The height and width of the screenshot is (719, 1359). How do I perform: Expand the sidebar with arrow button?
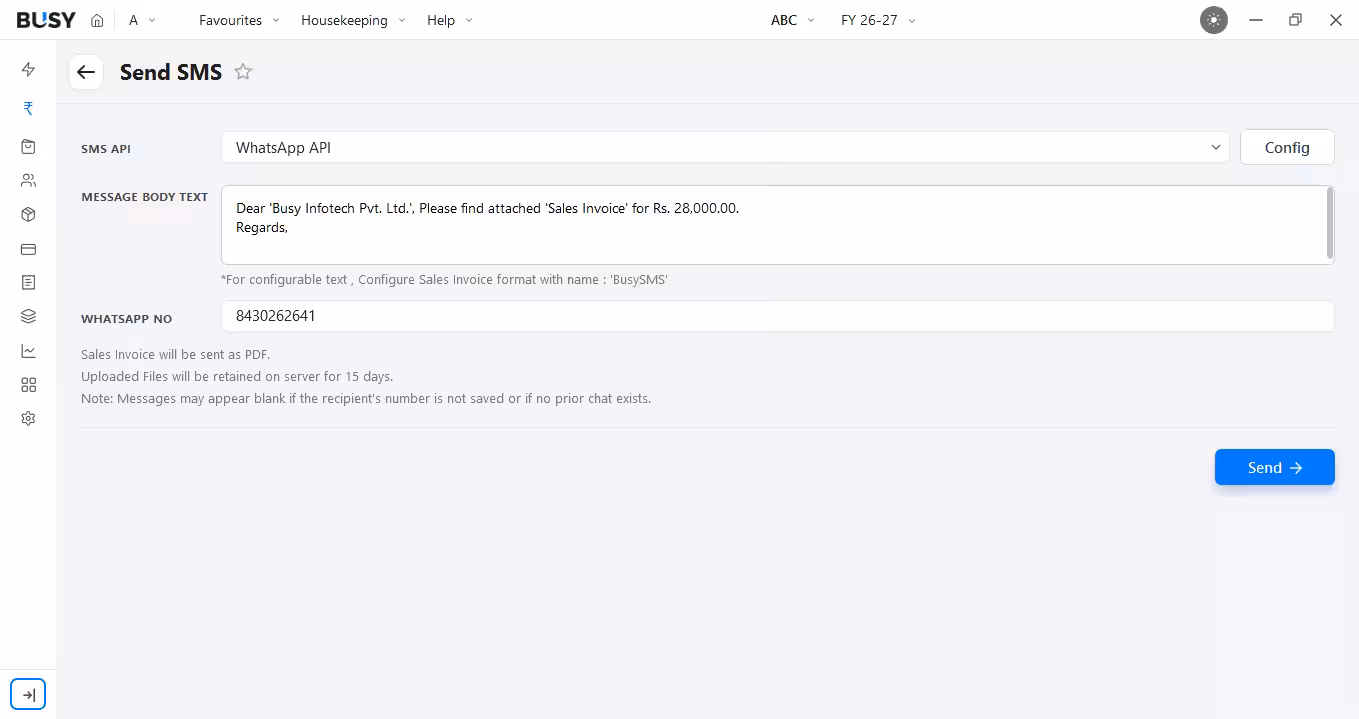click(x=28, y=695)
